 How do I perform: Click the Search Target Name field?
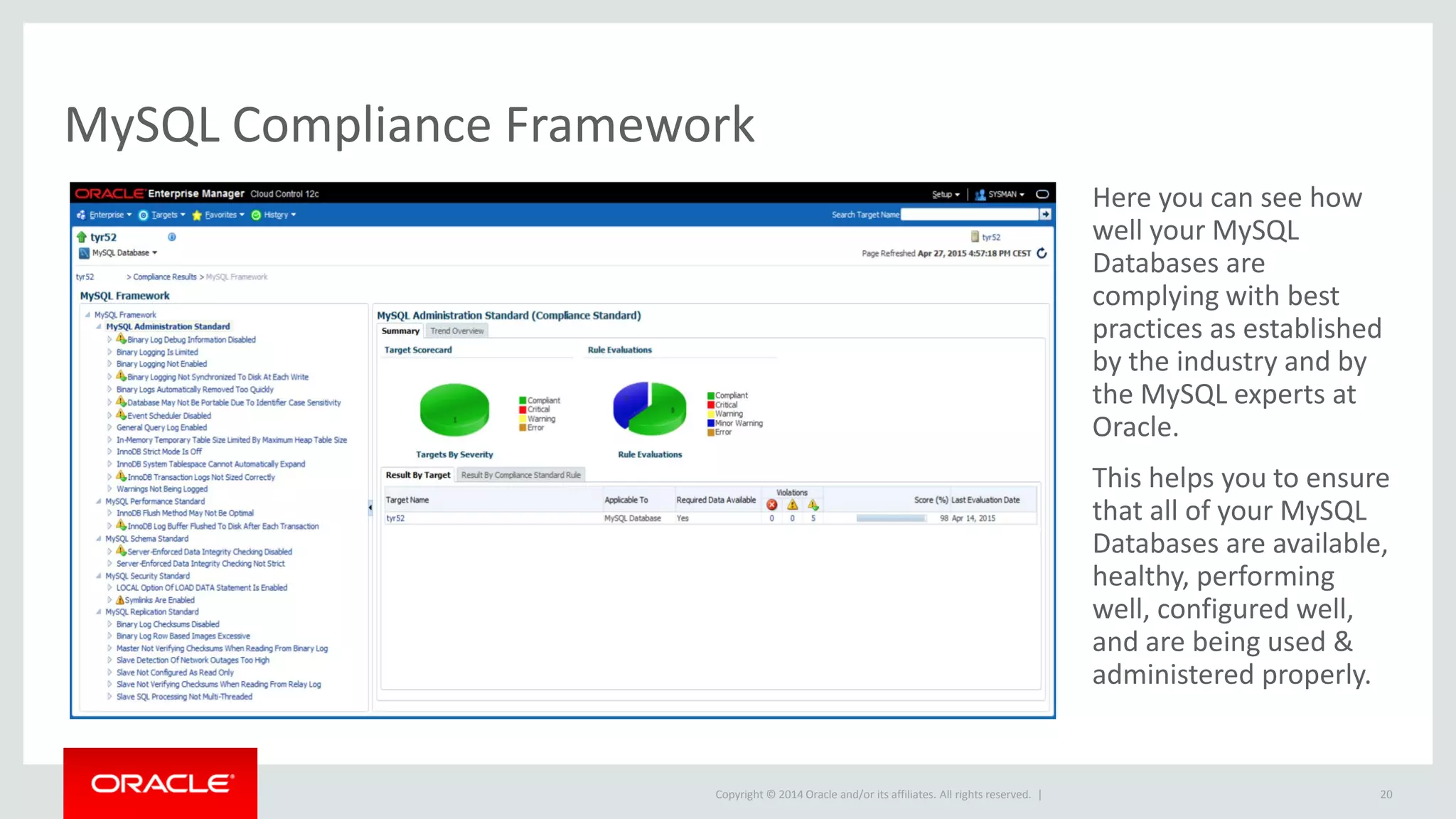(969, 214)
